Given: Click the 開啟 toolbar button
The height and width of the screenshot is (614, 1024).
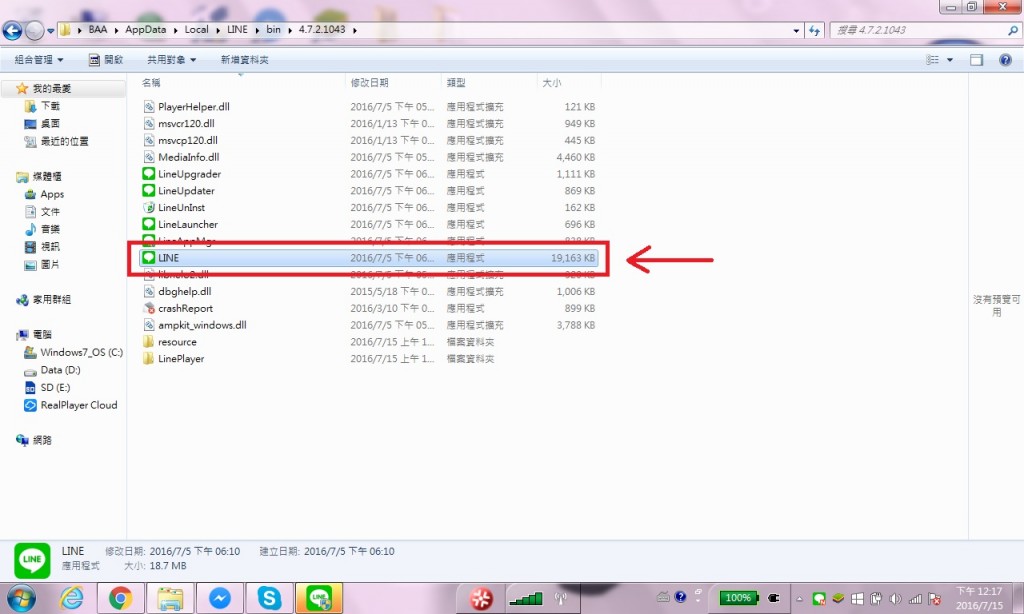Looking at the screenshot, I should (x=106, y=59).
